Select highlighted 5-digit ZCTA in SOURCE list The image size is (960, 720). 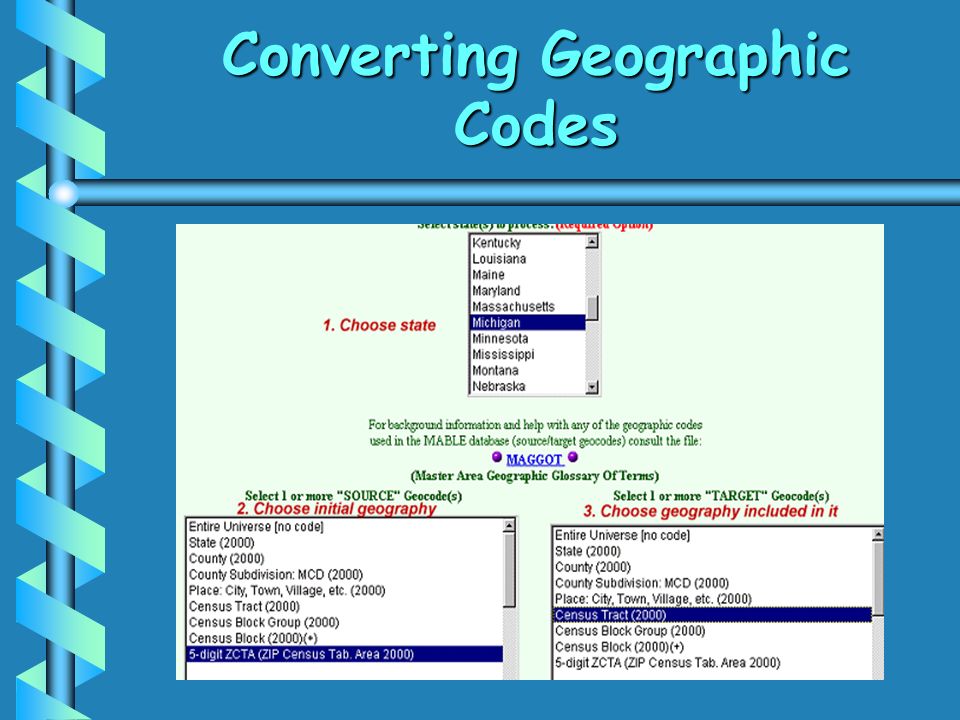344,654
